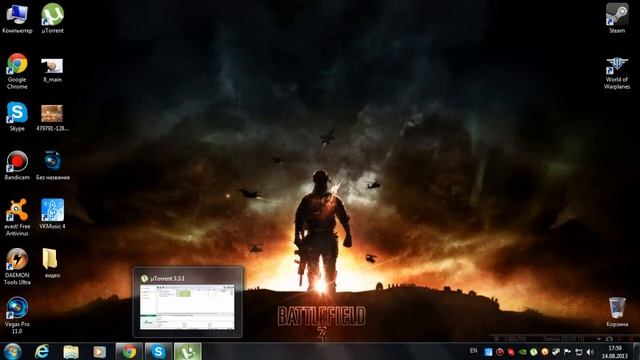Launch Internet Explorer from the taskbar
640x360 pixels.
point(42,351)
